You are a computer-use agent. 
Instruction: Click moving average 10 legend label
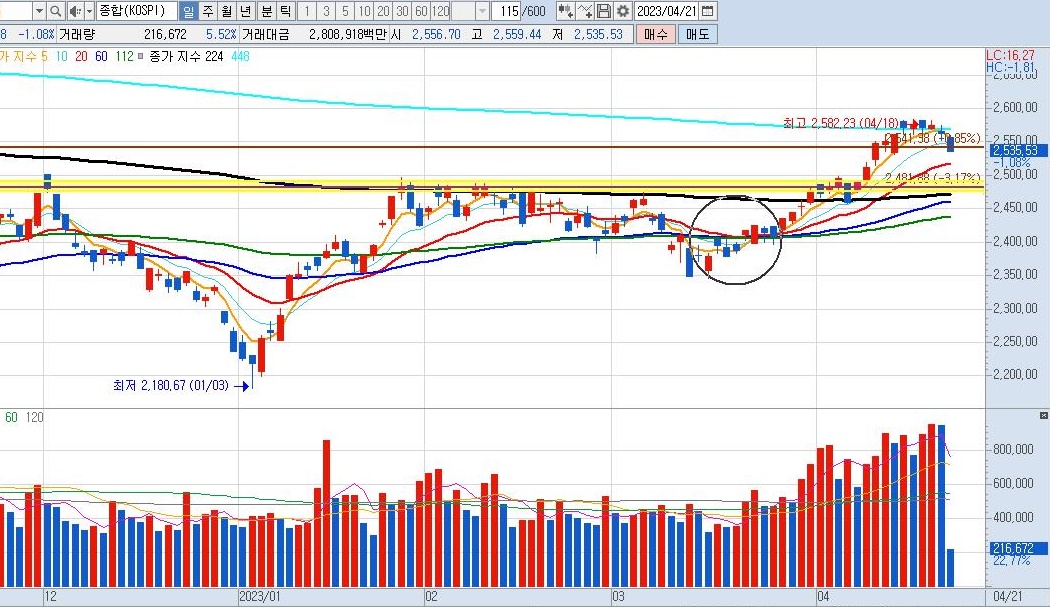[62, 57]
